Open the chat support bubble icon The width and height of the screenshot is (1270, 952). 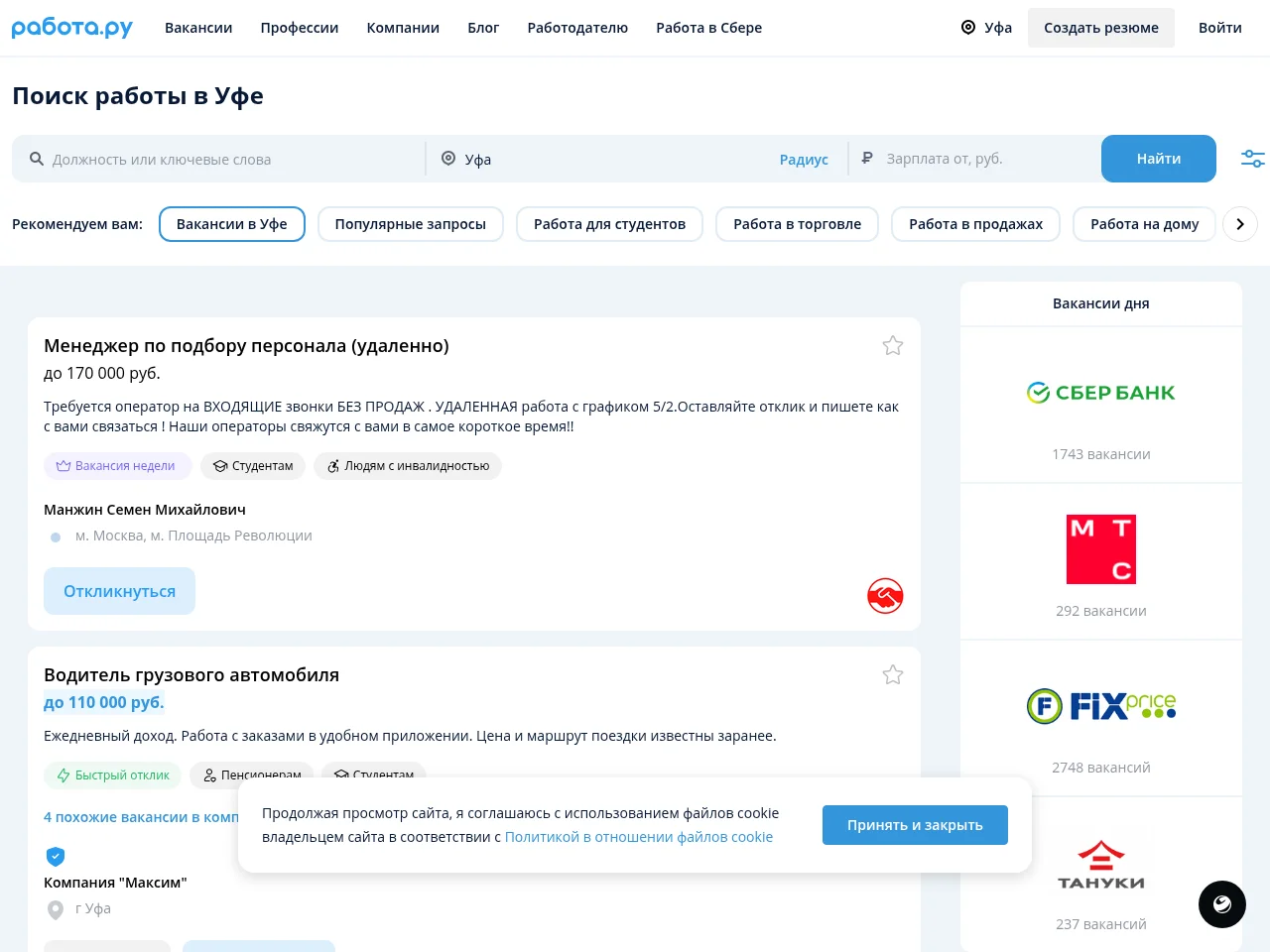[x=1222, y=904]
